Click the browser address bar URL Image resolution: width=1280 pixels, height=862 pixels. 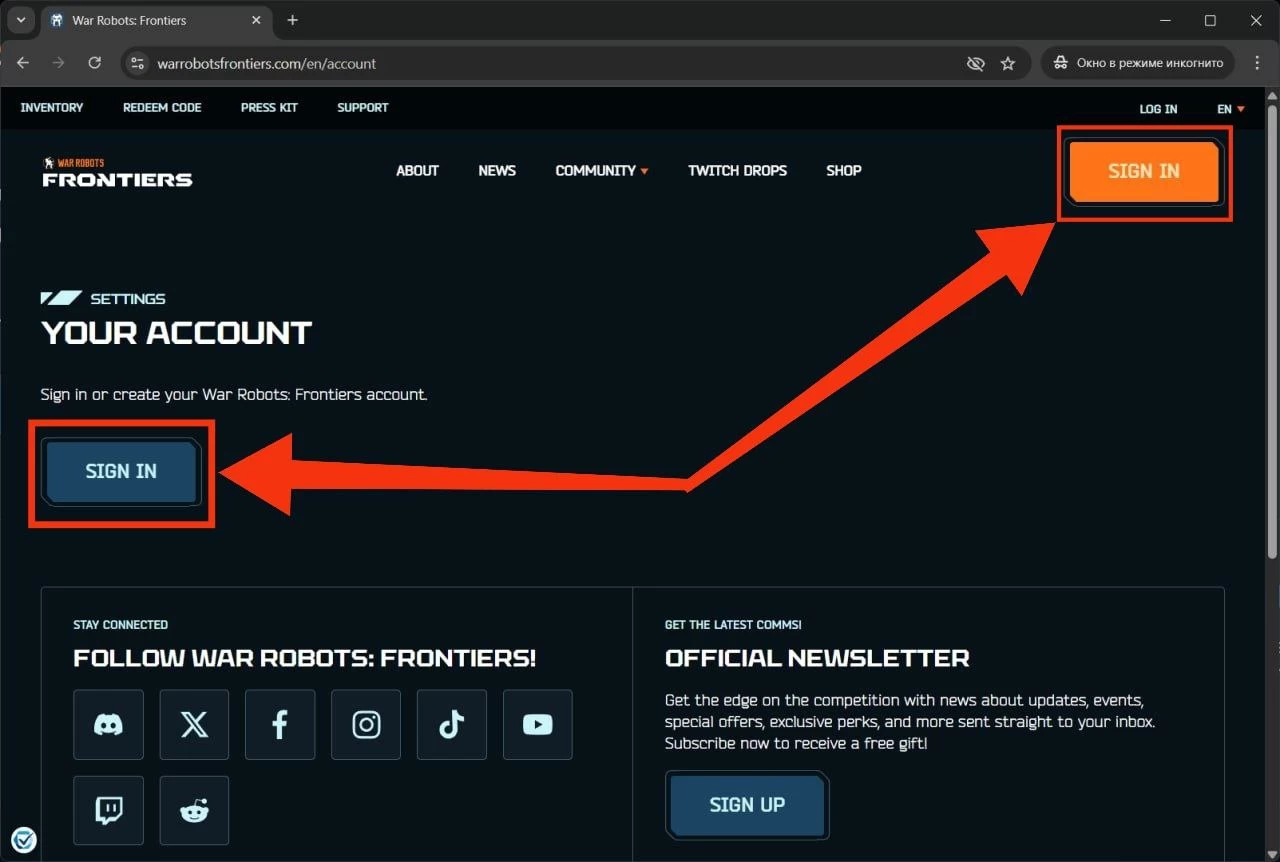(x=266, y=63)
